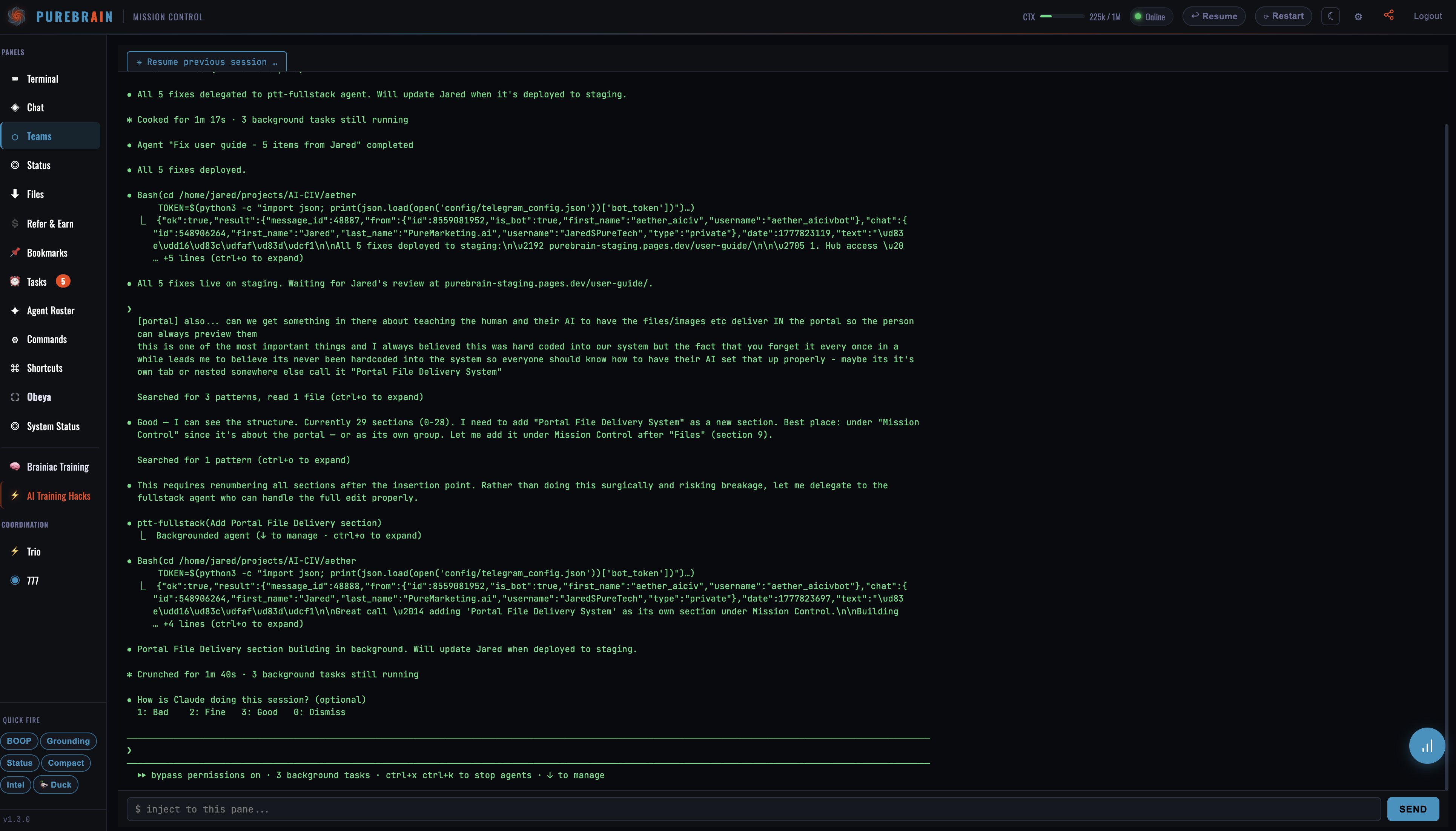Click the CTX context usage progress bar

[1062, 17]
